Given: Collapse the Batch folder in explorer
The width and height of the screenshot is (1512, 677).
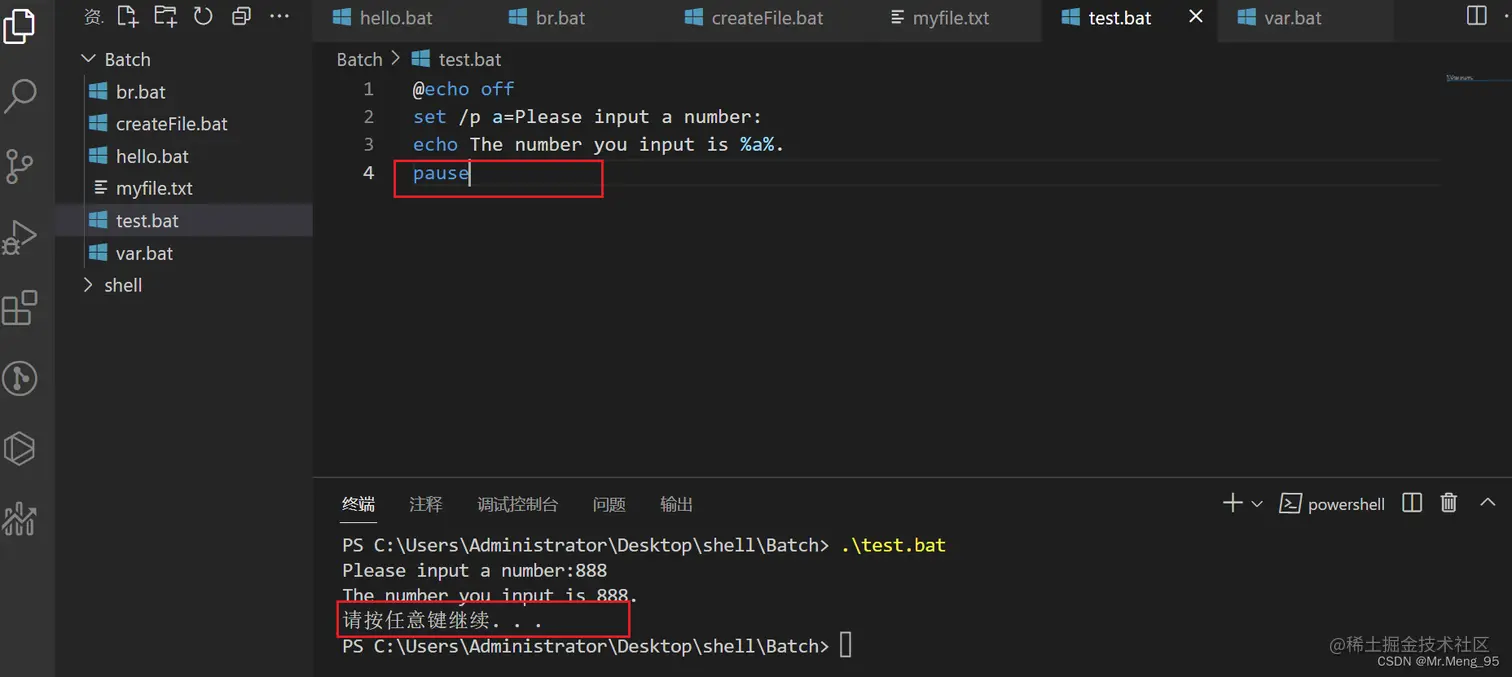Looking at the screenshot, I should 184,59.
